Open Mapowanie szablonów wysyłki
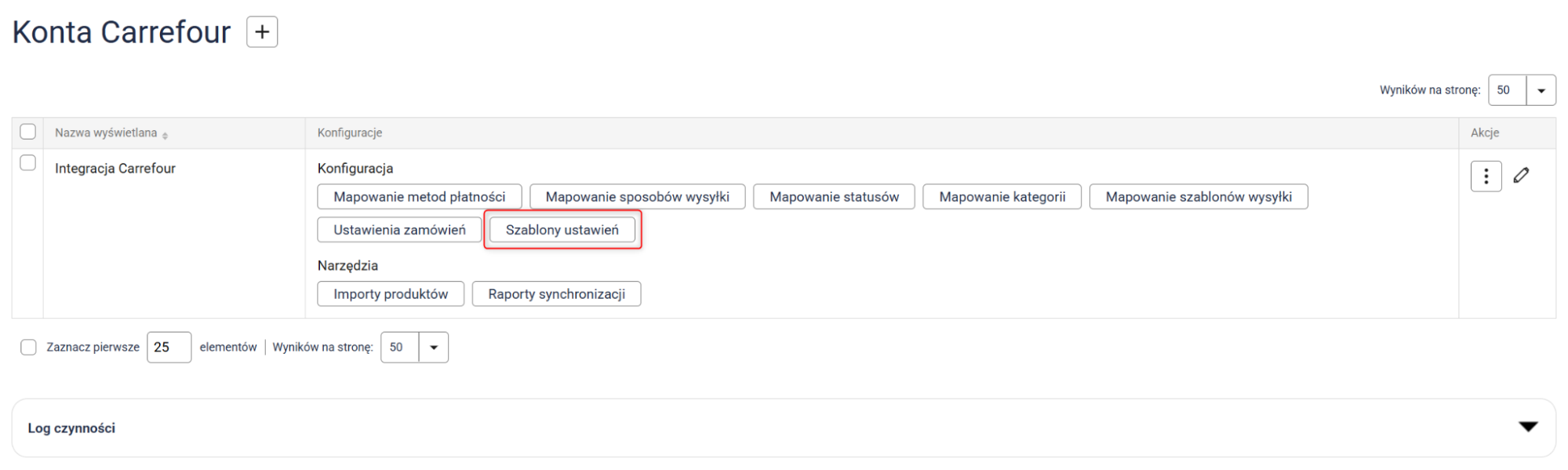 pos(1198,197)
